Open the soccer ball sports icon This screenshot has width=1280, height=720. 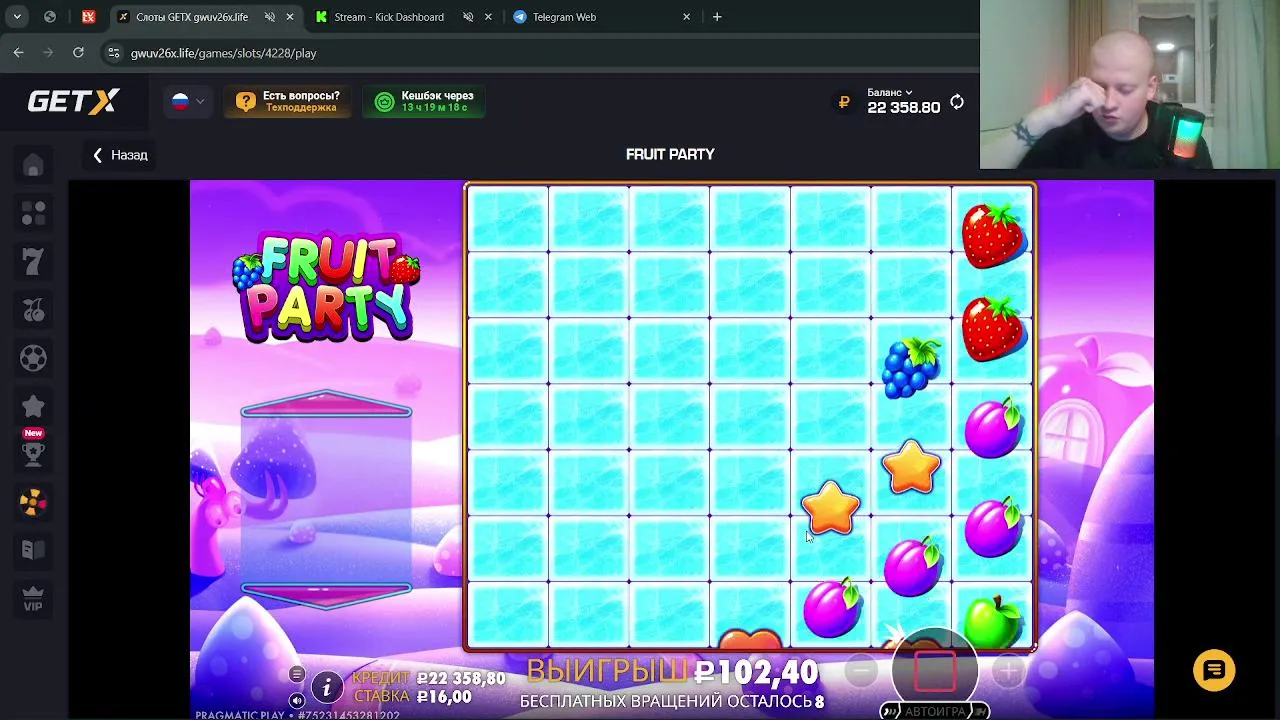(33, 358)
